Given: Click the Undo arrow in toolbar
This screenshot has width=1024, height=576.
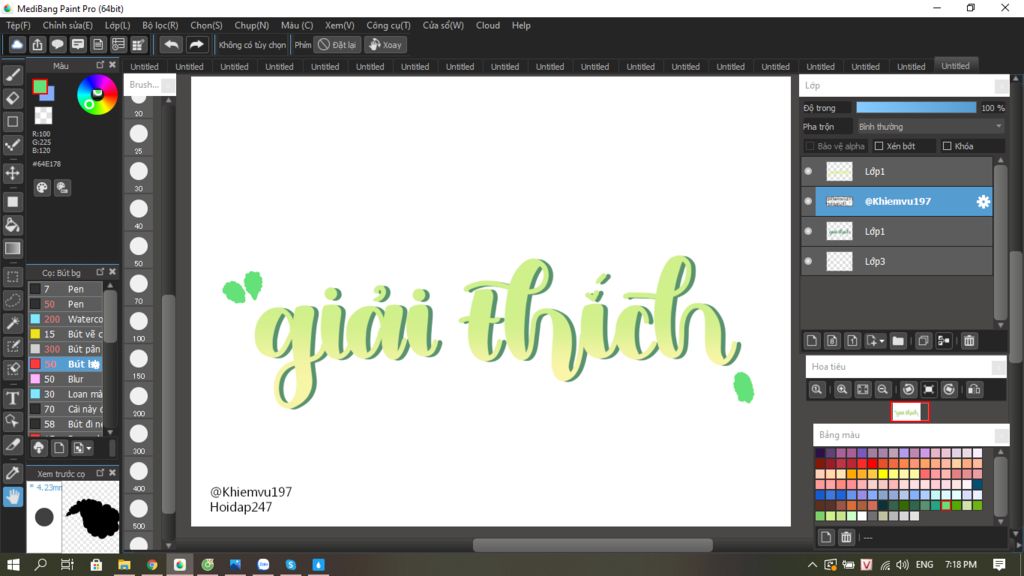Looking at the screenshot, I should point(171,44).
